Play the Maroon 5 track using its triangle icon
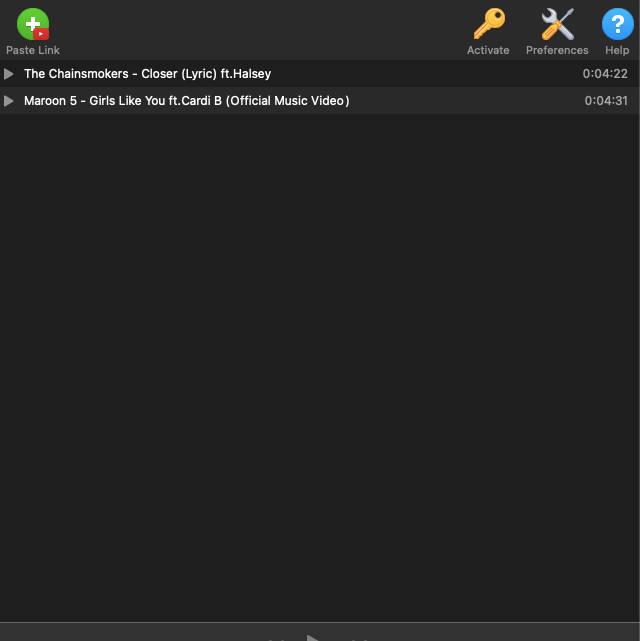640x641 pixels. 9,101
